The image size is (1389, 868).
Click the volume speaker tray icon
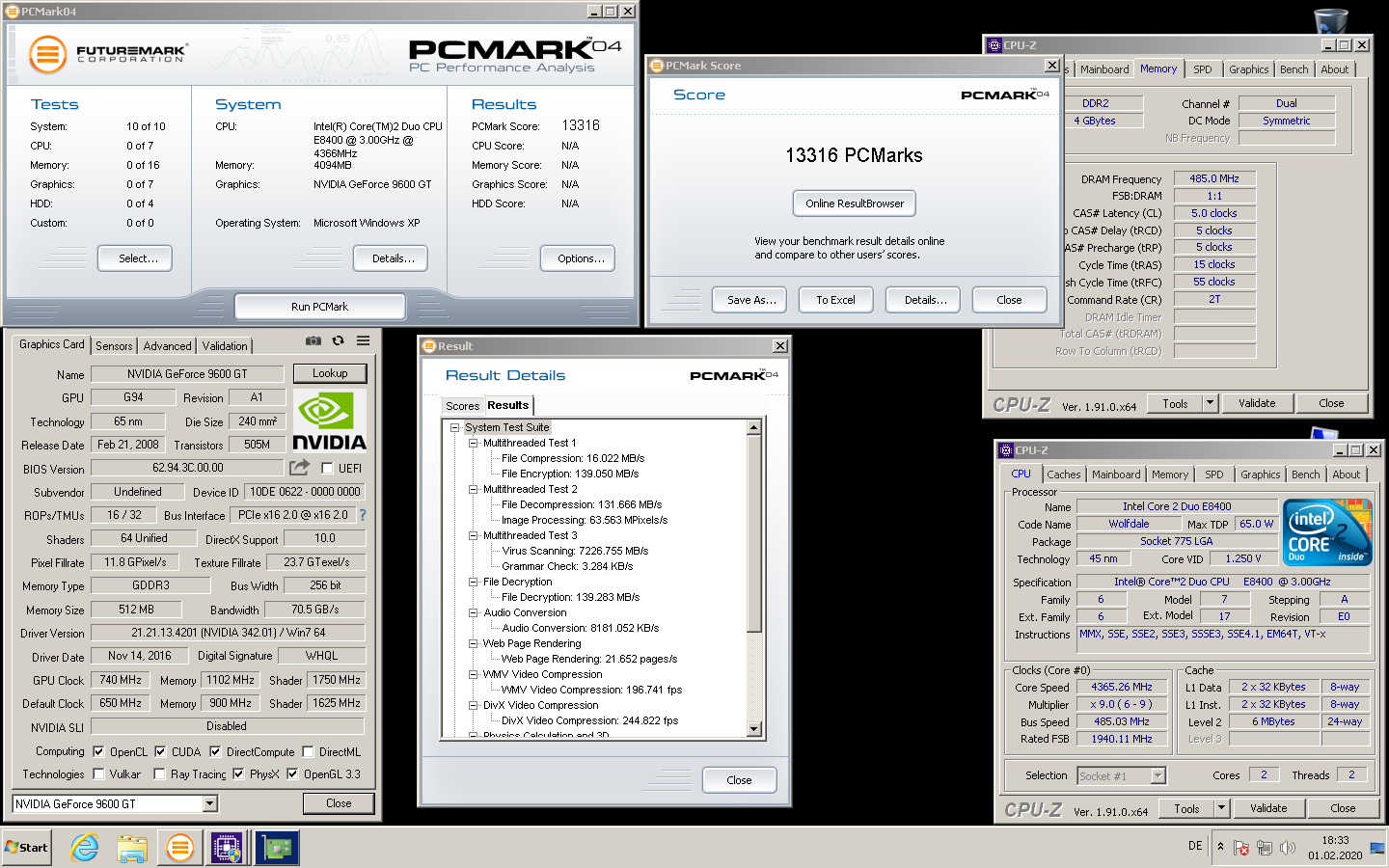(x=1287, y=848)
